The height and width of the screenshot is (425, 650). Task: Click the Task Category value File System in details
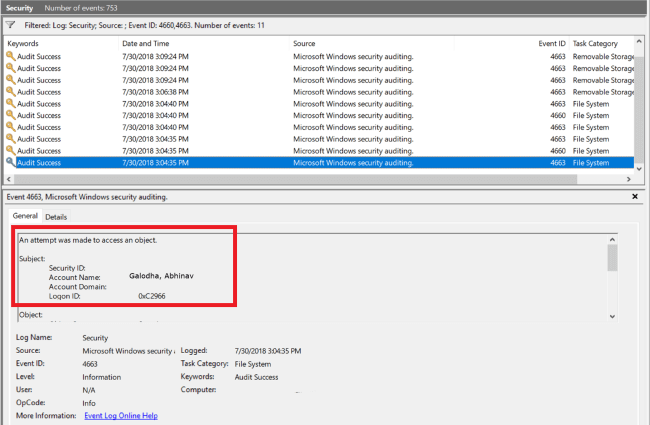point(253,364)
